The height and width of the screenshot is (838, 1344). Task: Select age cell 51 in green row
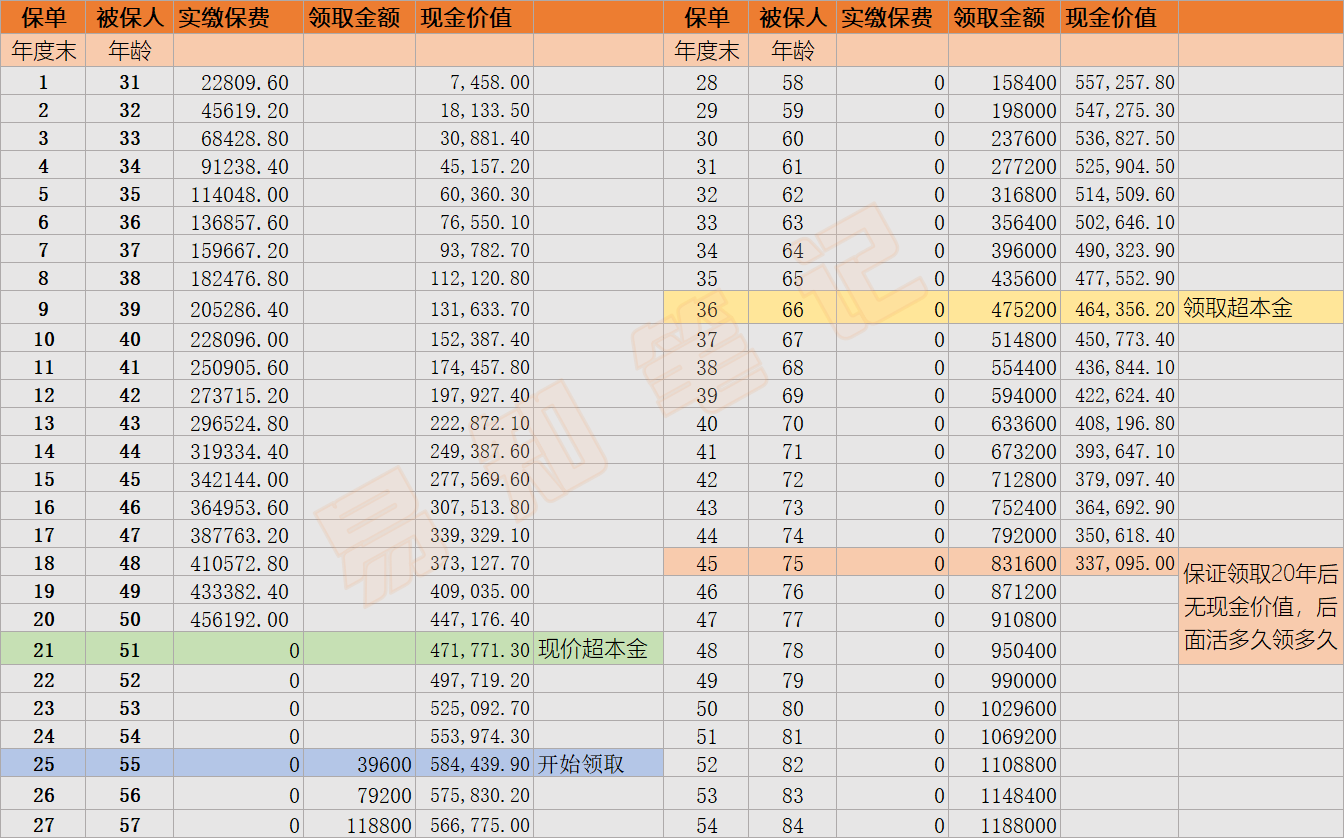pyautogui.click(x=130, y=650)
